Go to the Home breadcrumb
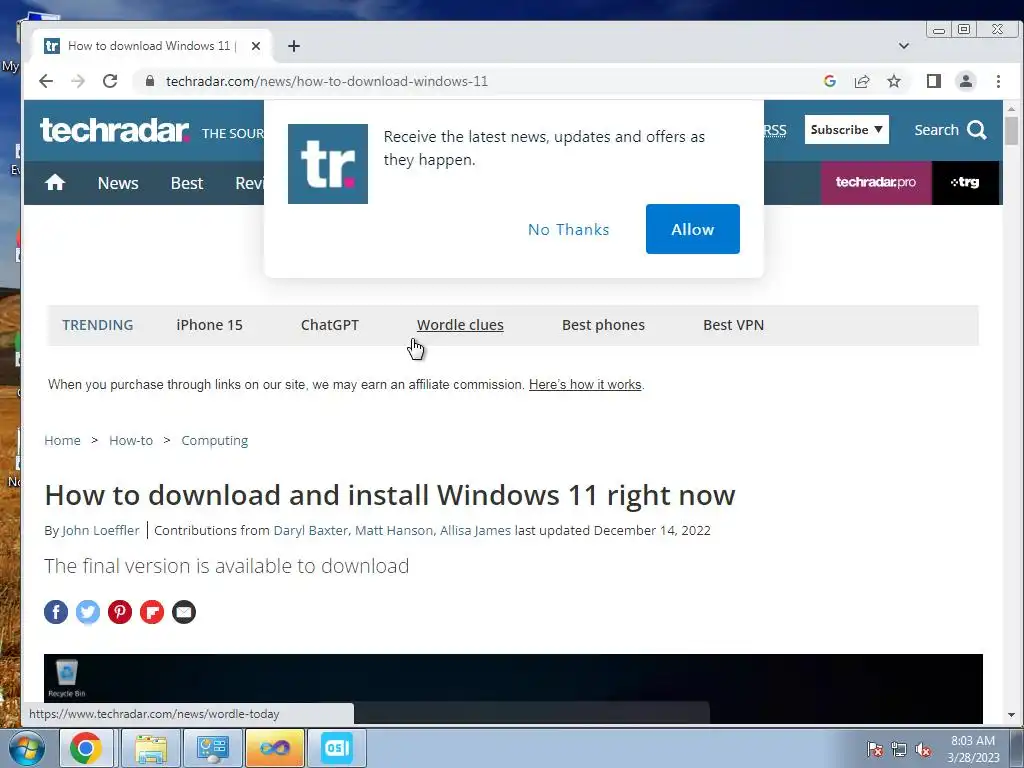The height and width of the screenshot is (768, 1024). 63,440
